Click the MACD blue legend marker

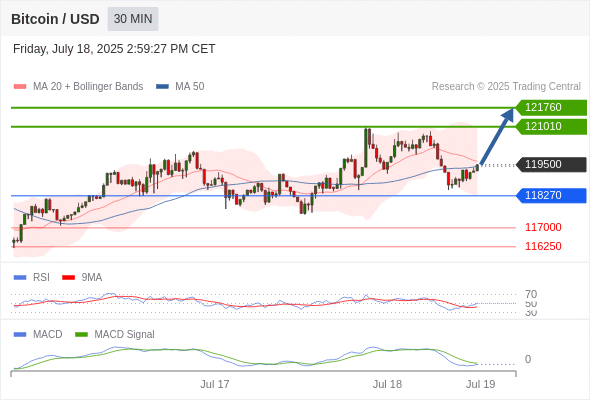[x=20, y=335]
